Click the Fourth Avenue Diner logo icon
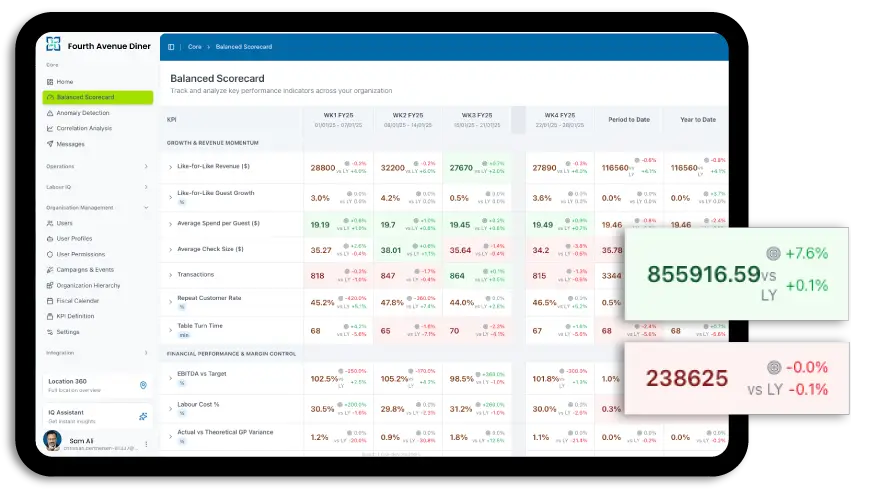The width and height of the screenshot is (883, 489). 53,44
